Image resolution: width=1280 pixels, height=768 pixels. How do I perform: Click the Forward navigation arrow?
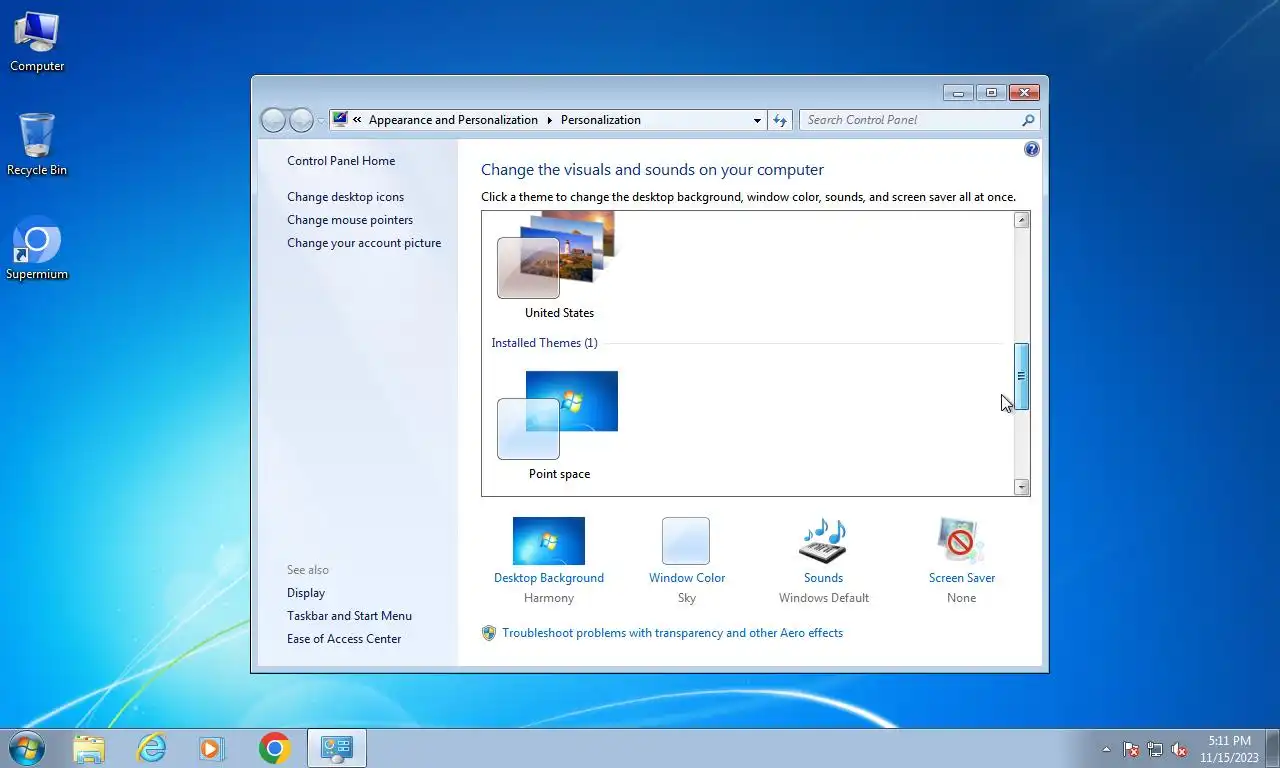coord(301,120)
